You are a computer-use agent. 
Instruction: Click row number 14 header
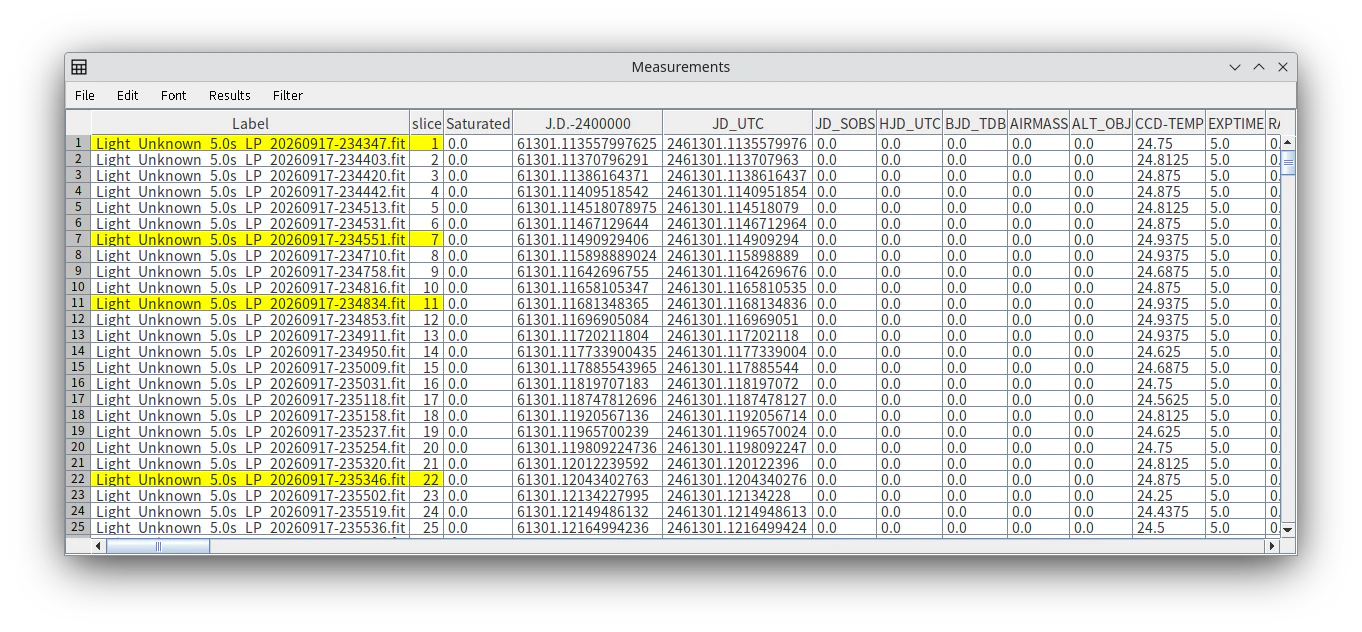(78, 351)
